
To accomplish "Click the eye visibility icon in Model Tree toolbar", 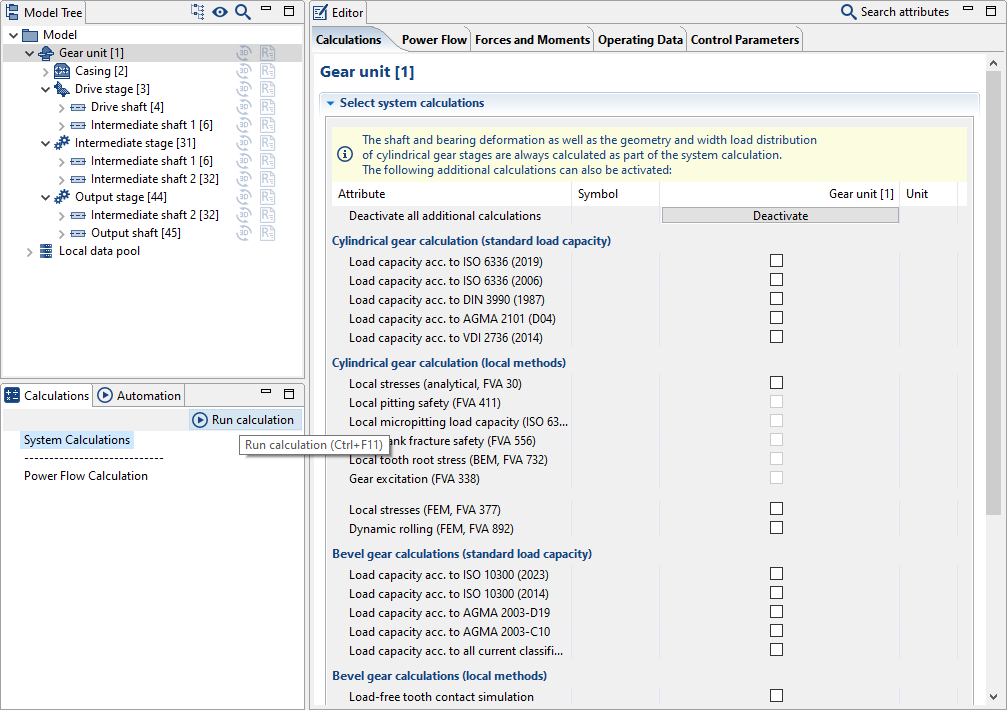I will click(x=220, y=12).
